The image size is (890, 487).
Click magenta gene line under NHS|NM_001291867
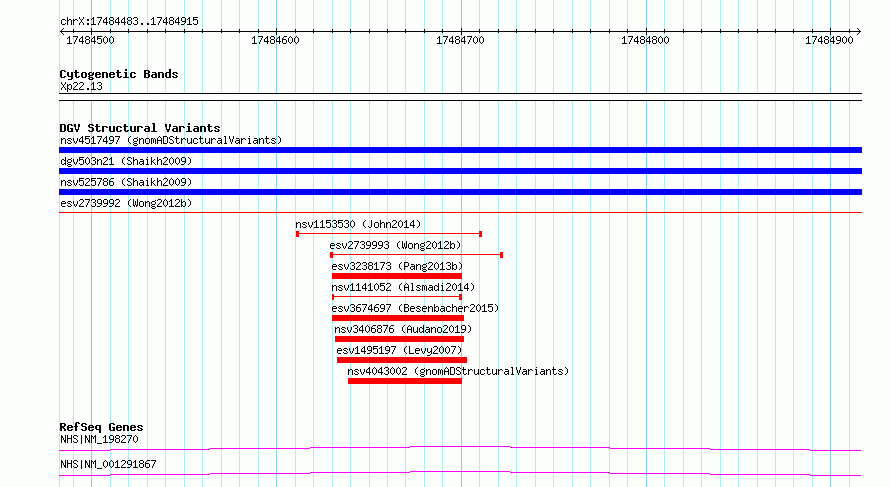tap(460, 473)
